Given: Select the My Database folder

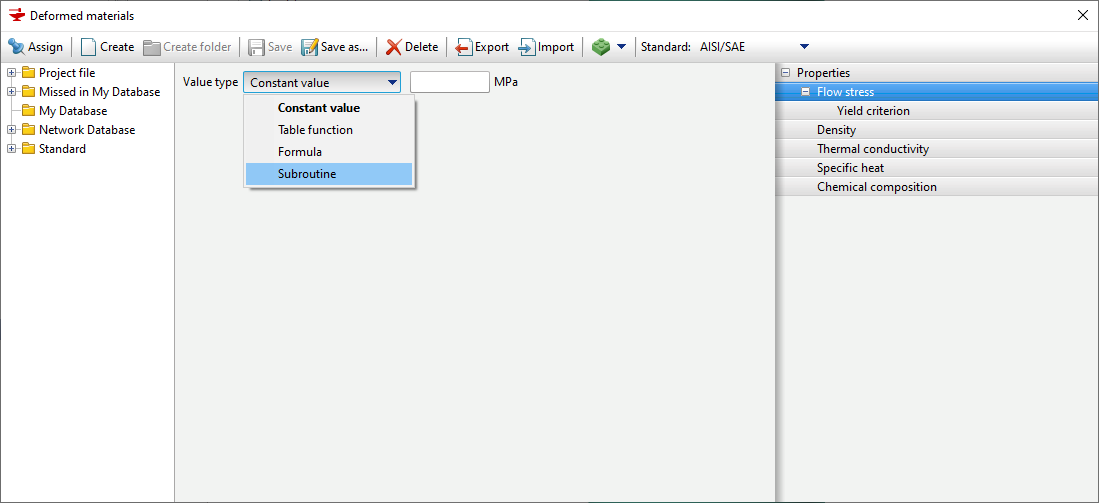Looking at the screenshot, I should tap(72, 111).
